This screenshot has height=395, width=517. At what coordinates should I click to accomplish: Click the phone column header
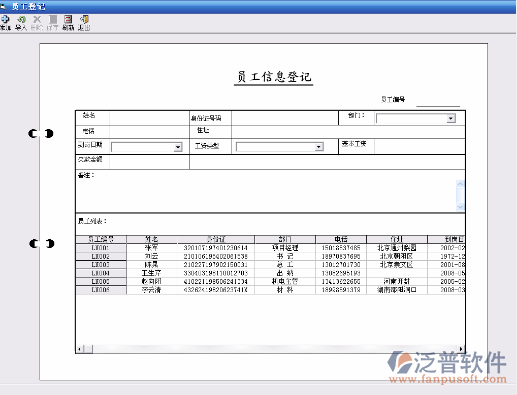point(341,239)
